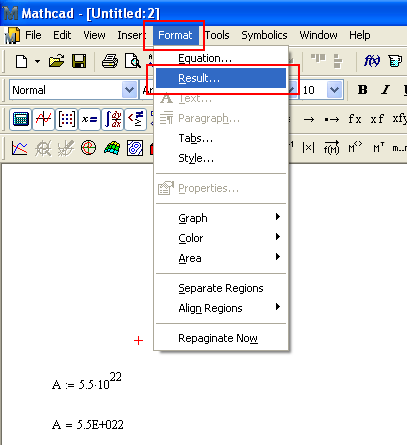This screenshot has height=445, width=409.
Task: Open the Vector and Matrix toolbar icon
Action: coord(66,119)
